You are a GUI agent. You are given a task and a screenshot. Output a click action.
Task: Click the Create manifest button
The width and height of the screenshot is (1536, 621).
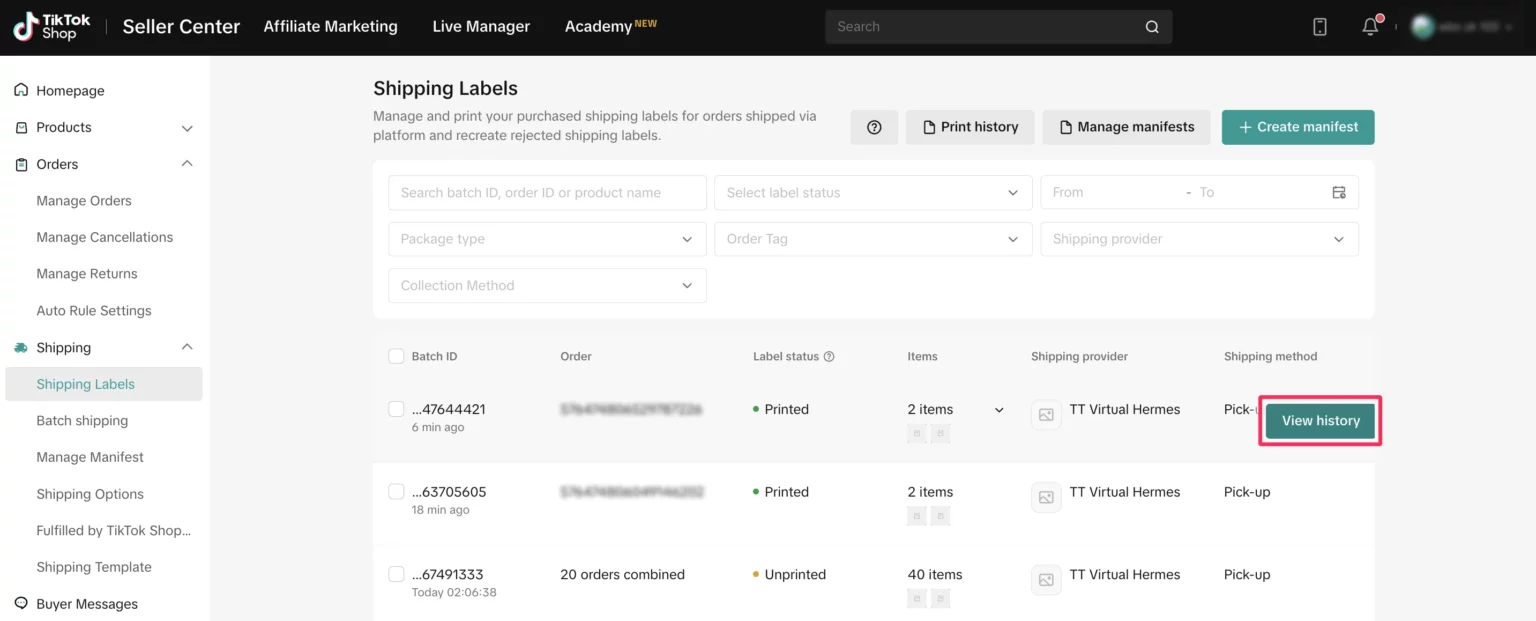click(x=1297, y=127)
